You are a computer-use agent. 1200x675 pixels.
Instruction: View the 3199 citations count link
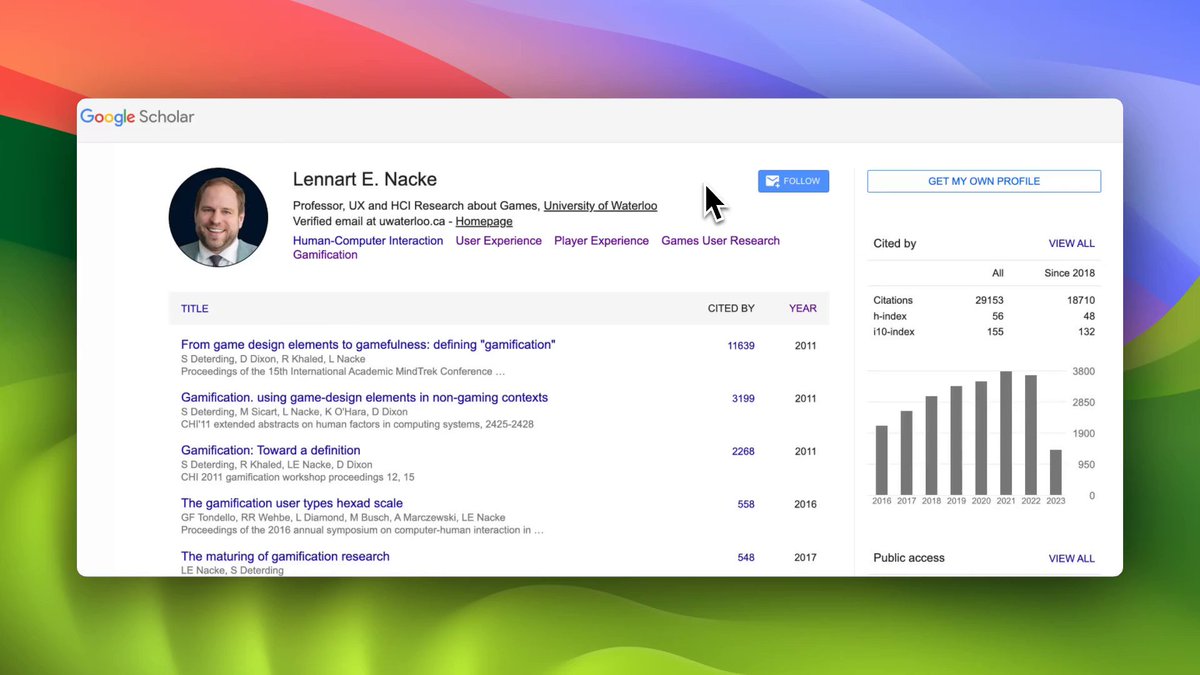click(743, 399)
